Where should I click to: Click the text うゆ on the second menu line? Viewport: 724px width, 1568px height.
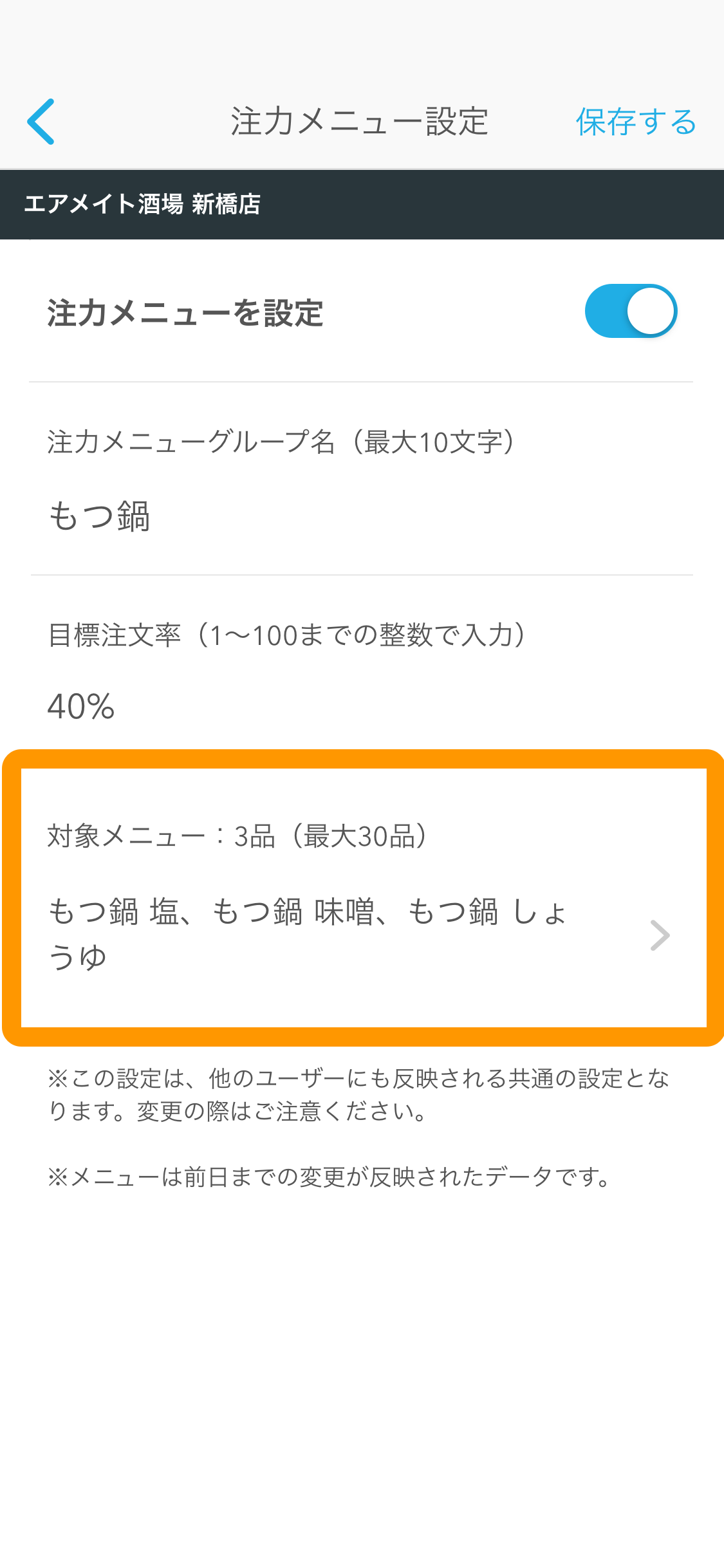(77, 957)
